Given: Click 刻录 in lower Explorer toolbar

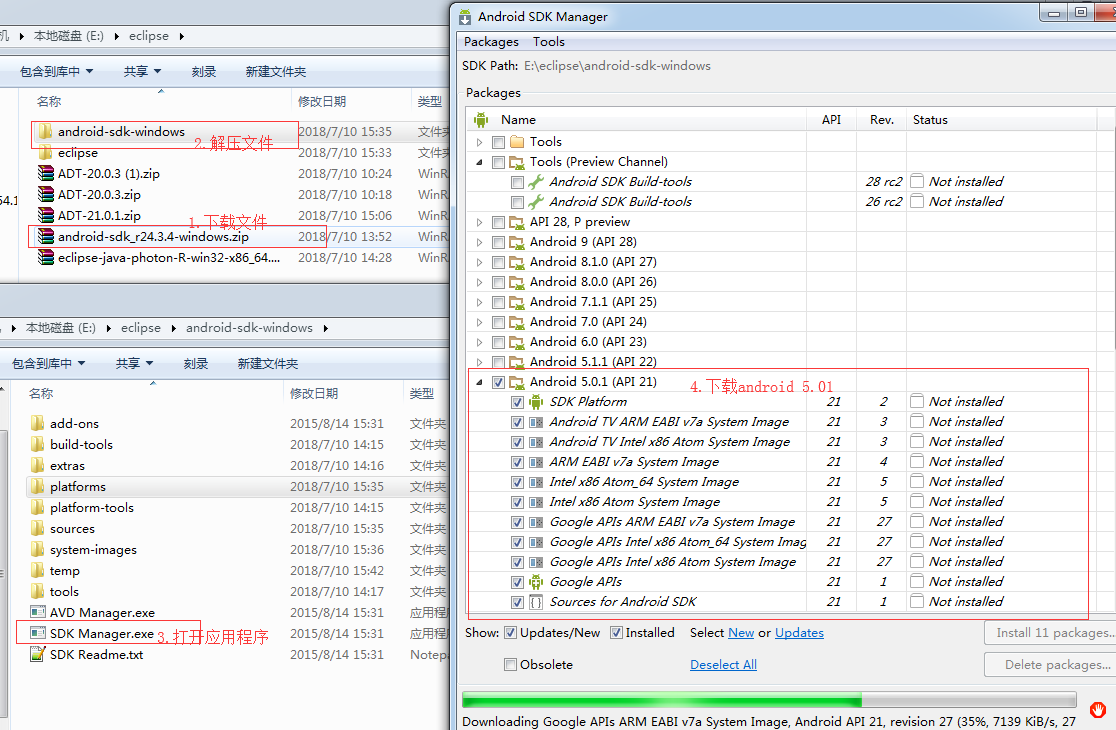Looking at the screenshot, I should click(x=196, y=364).
